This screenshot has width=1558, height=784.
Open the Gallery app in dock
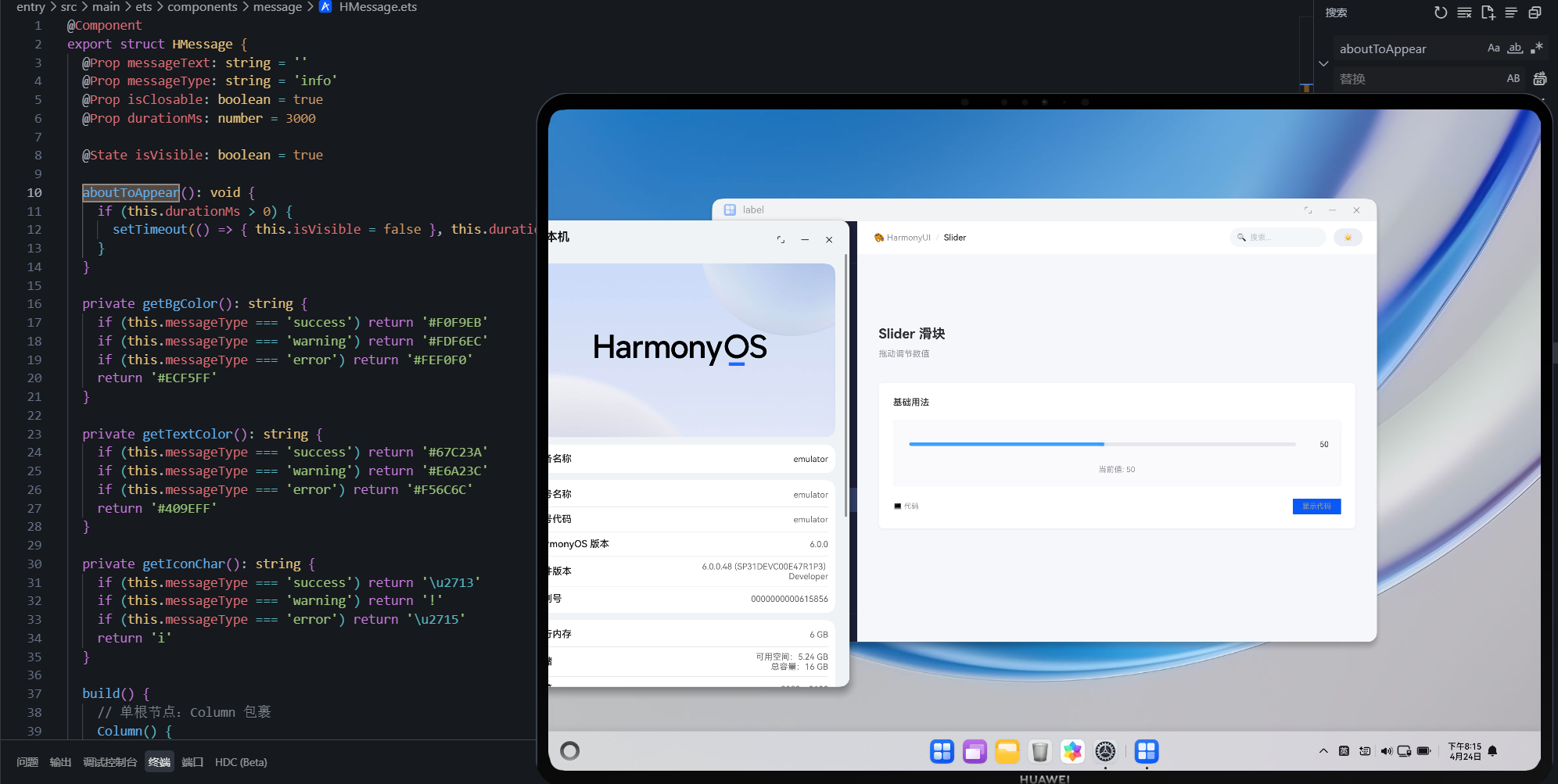point(1072,751)
